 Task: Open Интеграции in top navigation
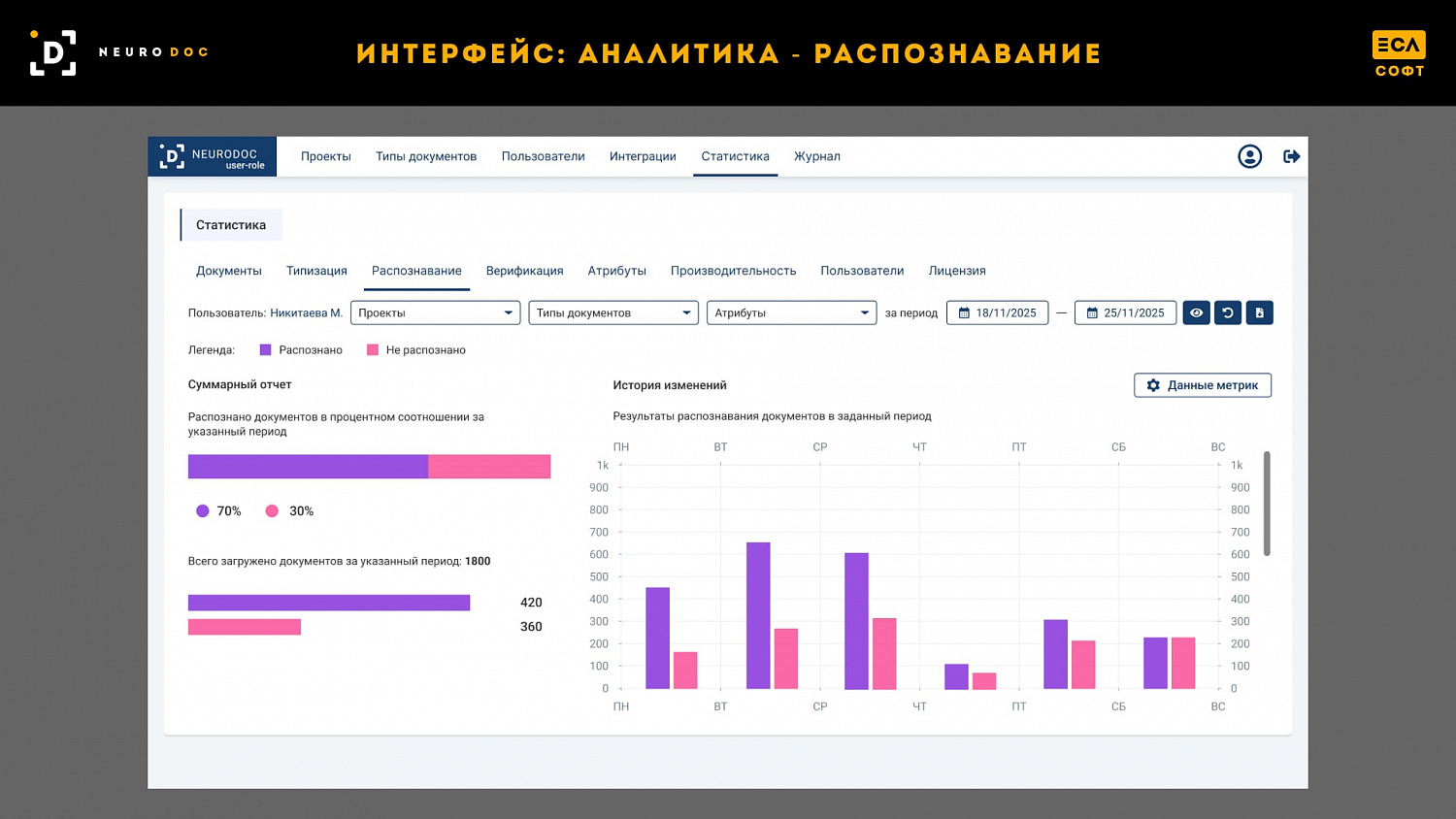tap(643, 156)
